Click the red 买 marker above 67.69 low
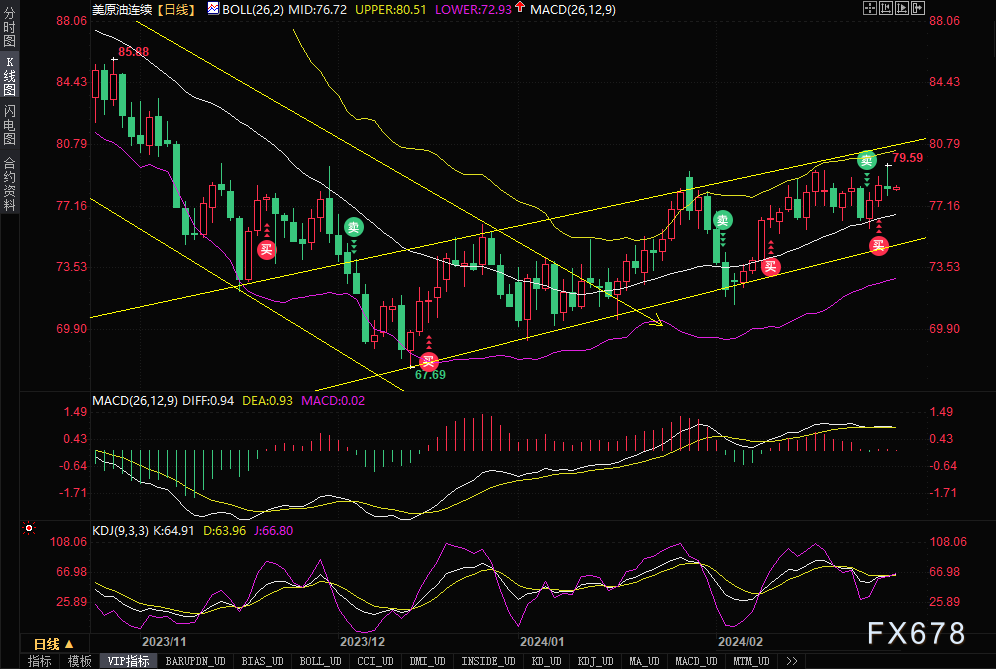 [x=429, y=362]
